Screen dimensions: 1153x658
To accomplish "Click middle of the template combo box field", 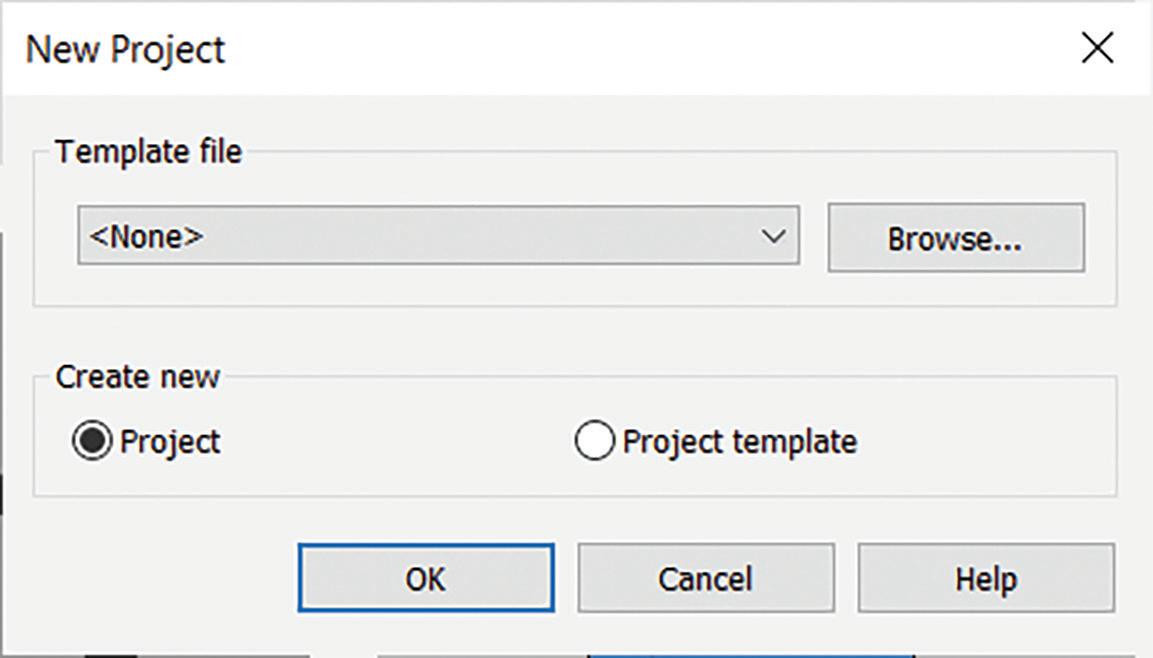I will [x=438, y=236].
